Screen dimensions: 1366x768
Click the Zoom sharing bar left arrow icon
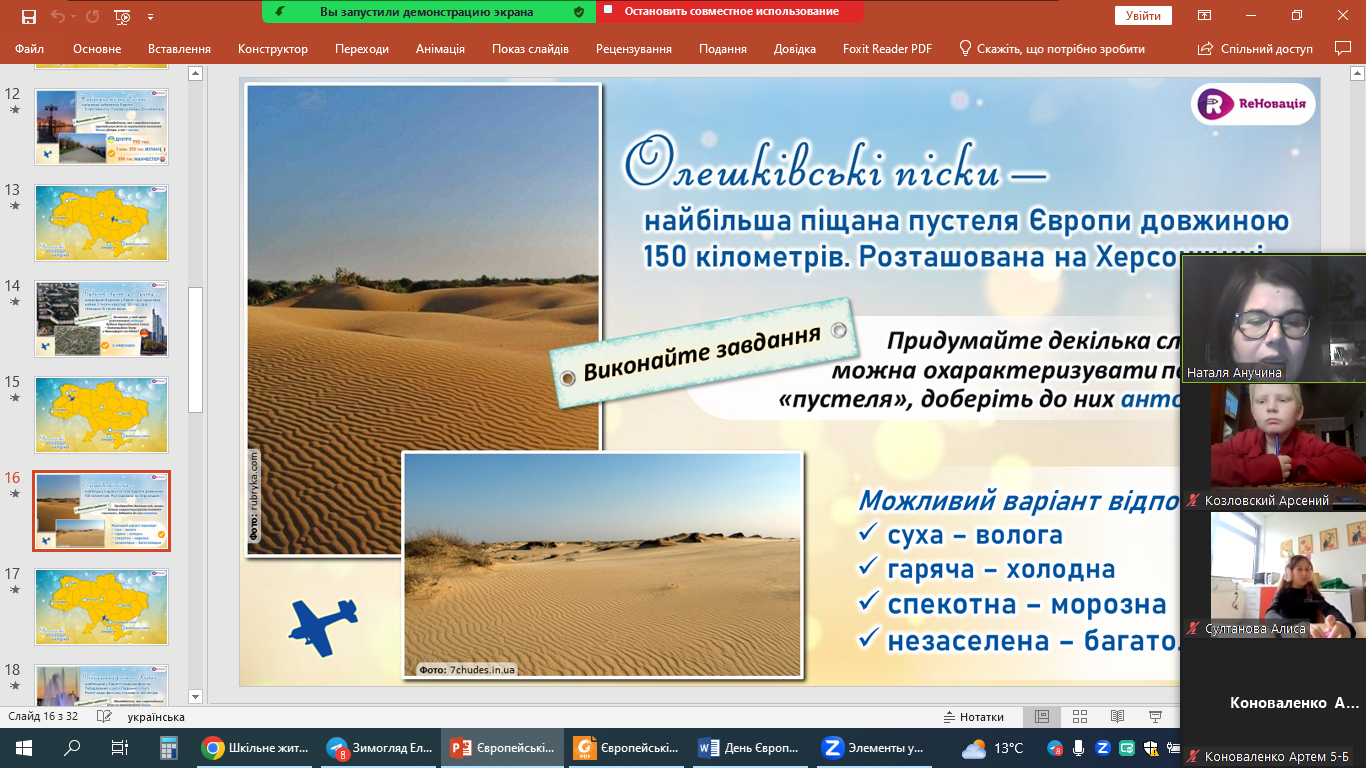280,12
